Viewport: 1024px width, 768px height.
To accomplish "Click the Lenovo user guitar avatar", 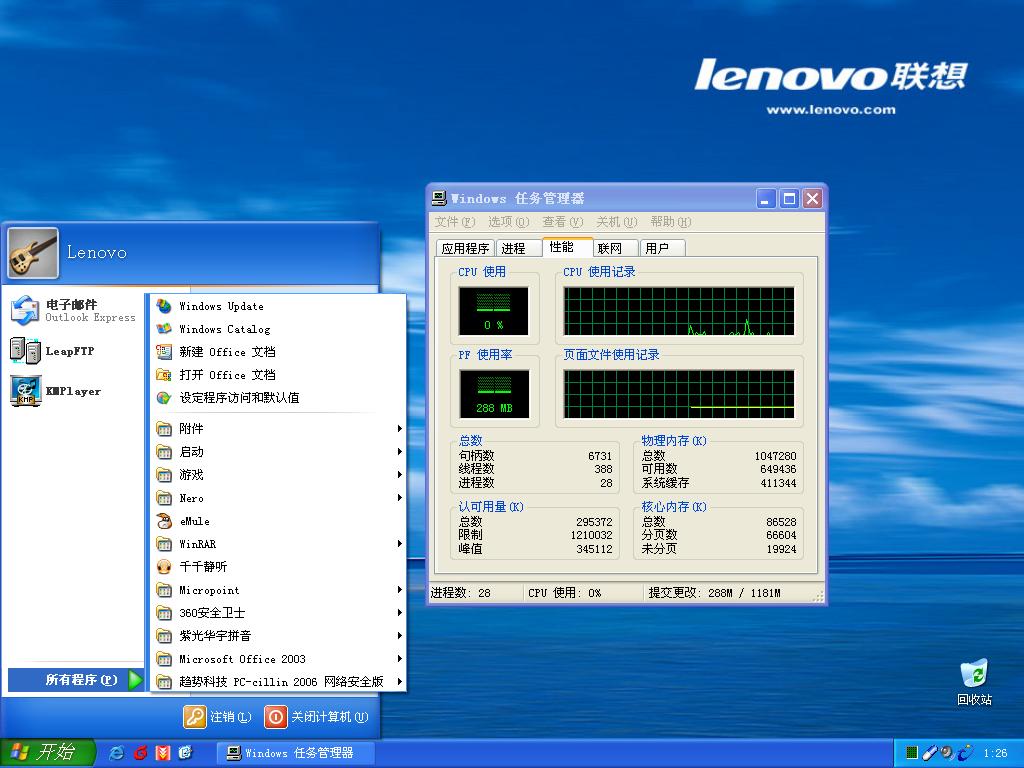I will click(x=33, y=252).
